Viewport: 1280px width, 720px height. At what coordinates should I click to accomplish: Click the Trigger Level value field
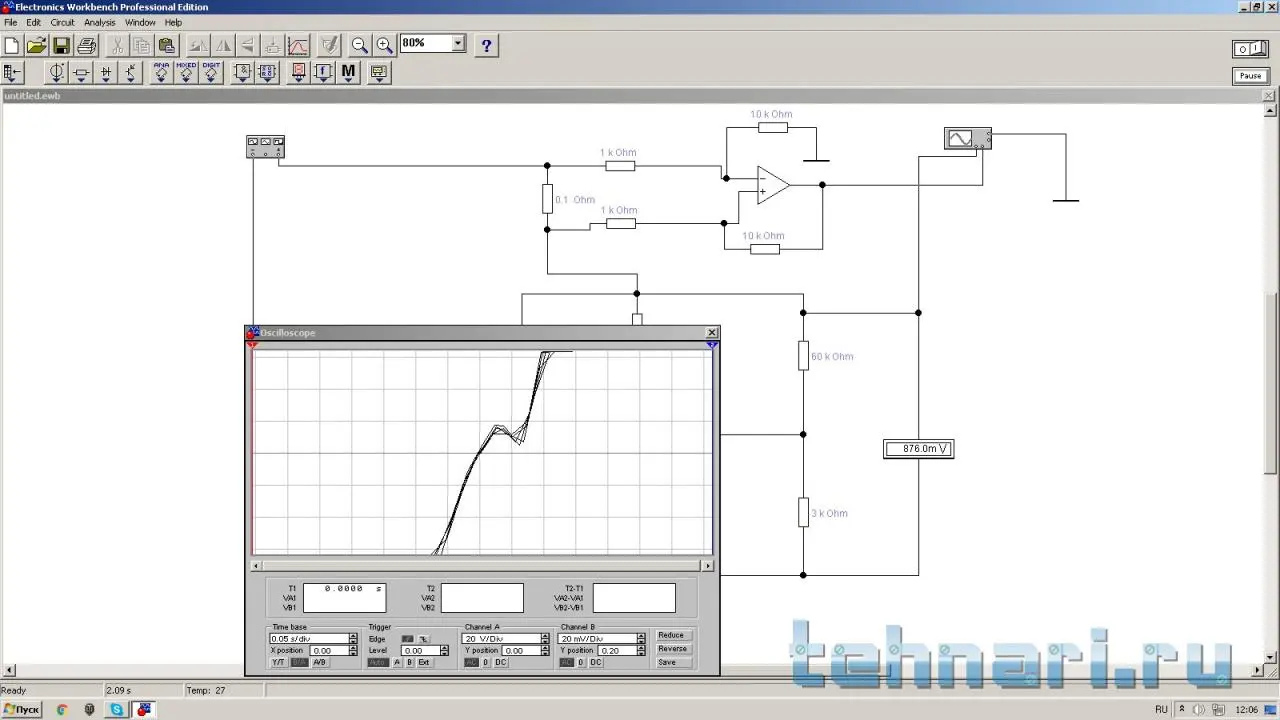pyautogui.click(x=420, y=651)
